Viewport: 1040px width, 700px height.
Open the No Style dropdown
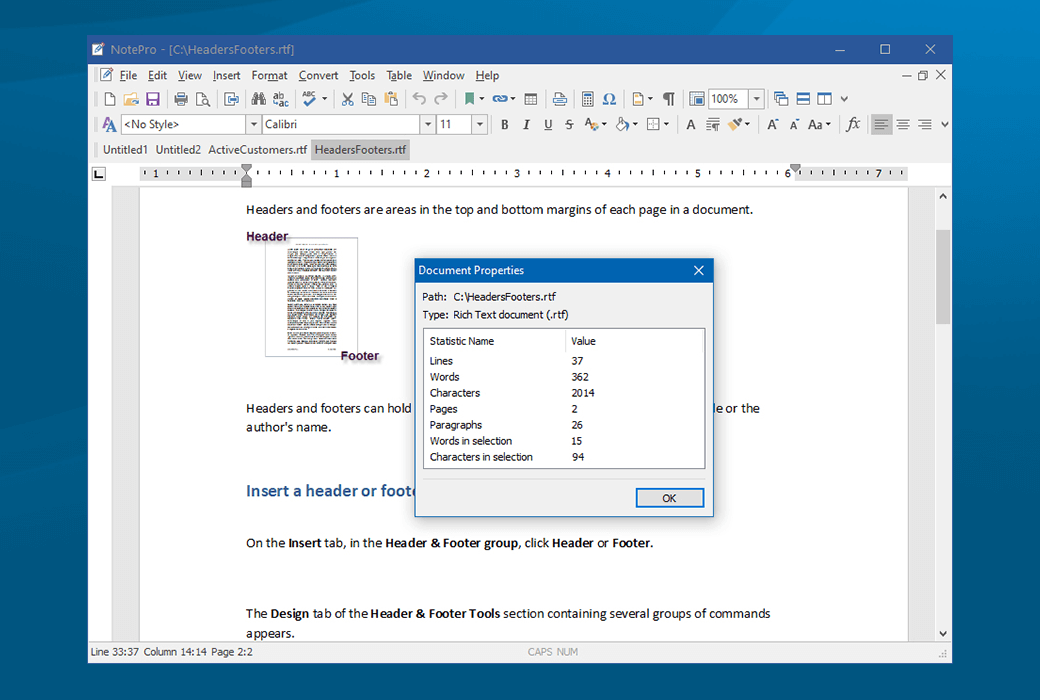253,124
